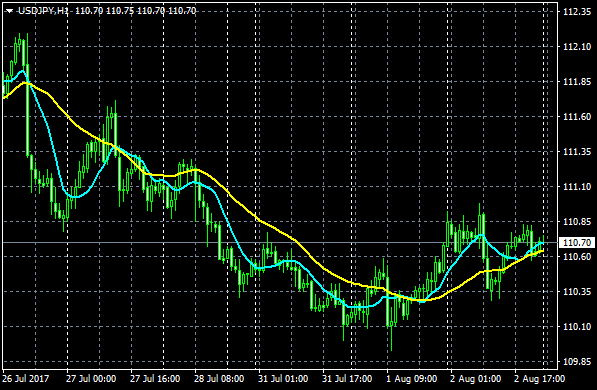Click the horizontal gray current price line
This screenshot has height=390, width=597.
280,242
